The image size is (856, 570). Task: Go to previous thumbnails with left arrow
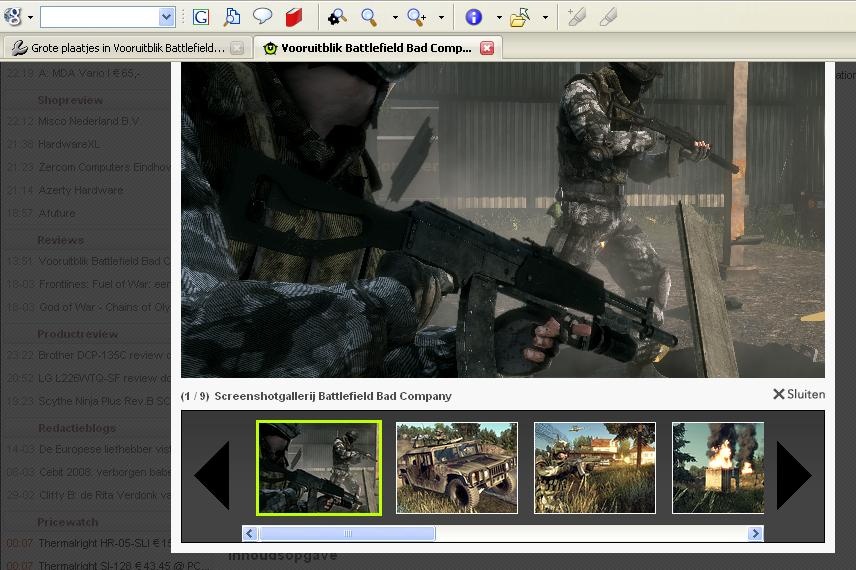(x=212, y=476)
